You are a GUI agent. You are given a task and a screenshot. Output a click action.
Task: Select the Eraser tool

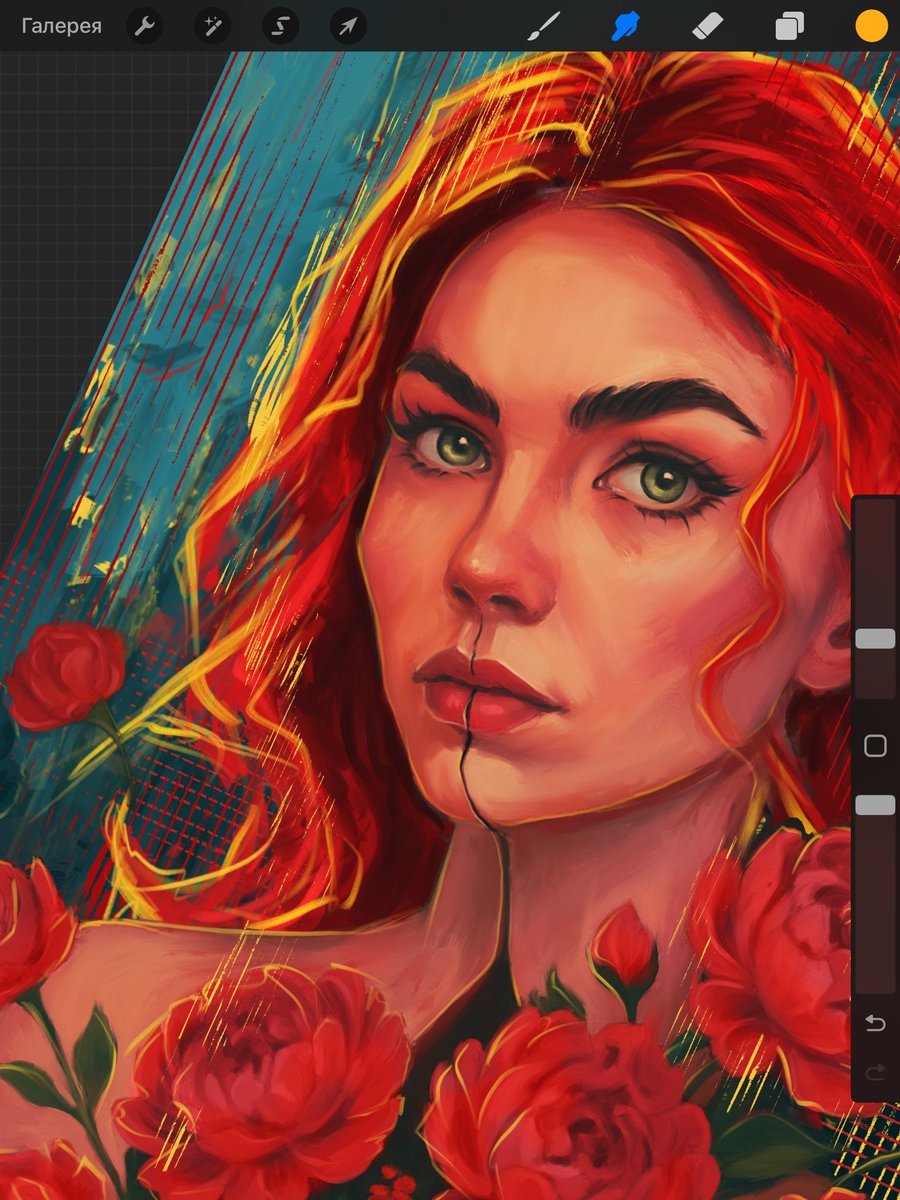pyautogui.click(x=707, y=26)
